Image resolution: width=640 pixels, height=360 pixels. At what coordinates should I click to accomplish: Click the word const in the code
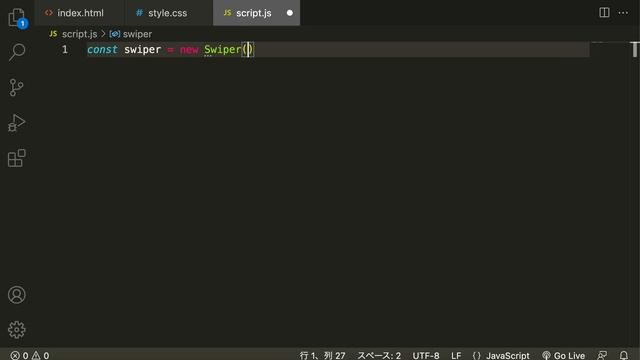point(102,49)
